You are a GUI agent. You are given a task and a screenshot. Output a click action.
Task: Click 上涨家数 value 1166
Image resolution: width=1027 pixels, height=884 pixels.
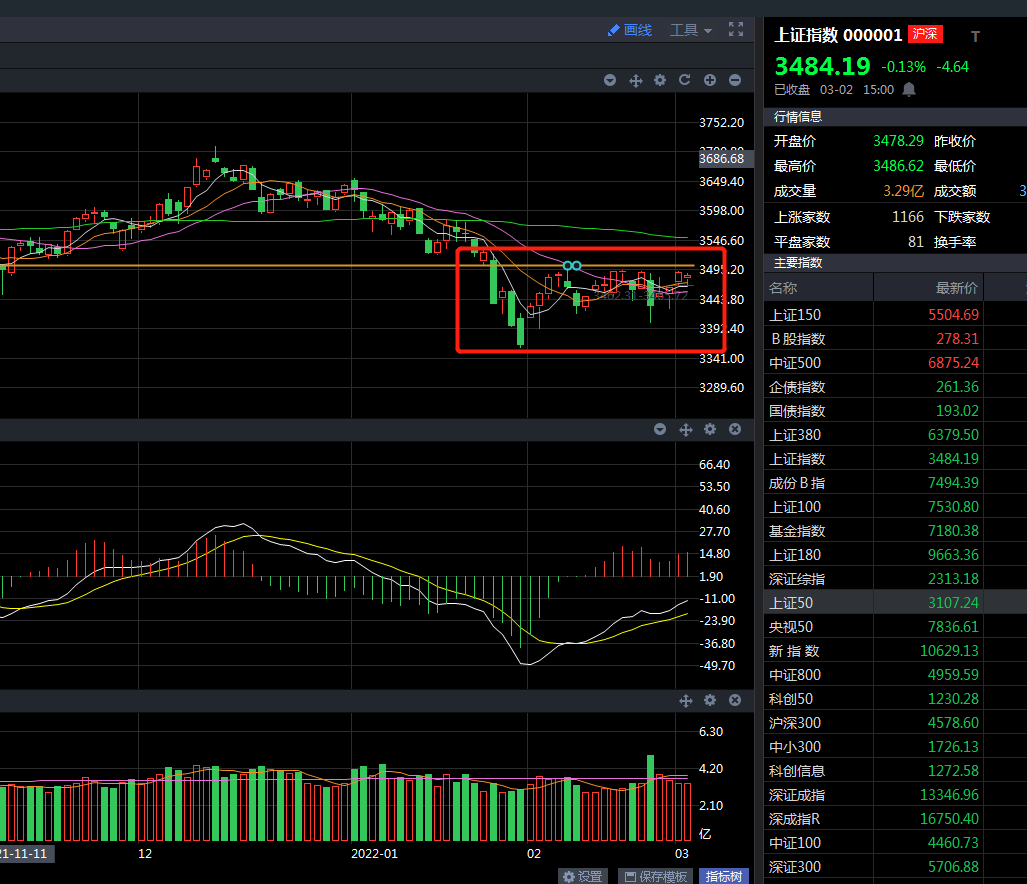pyautogui.click(x=908, y=217)
